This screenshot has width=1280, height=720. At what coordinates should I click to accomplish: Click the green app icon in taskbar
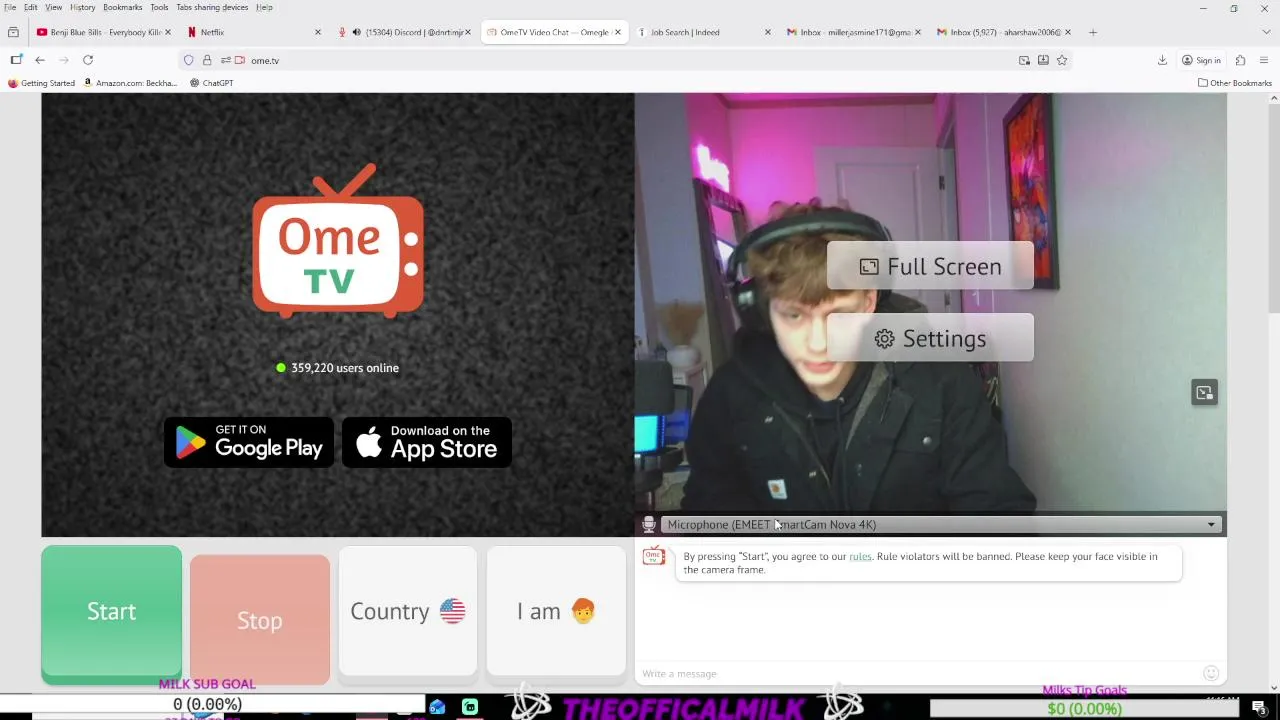coord(470,707)
